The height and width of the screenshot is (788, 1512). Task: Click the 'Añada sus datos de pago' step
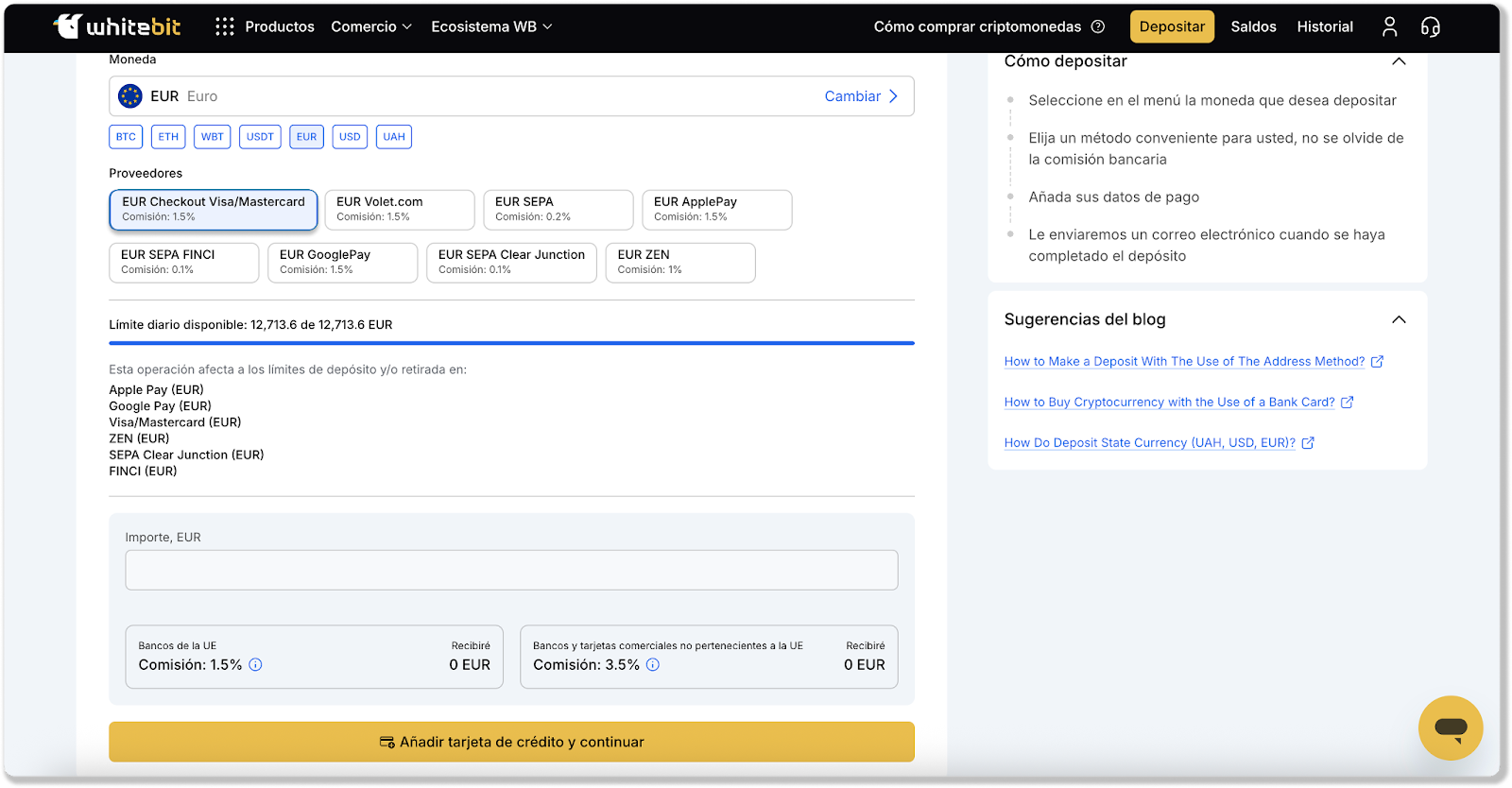[1113, 197]
